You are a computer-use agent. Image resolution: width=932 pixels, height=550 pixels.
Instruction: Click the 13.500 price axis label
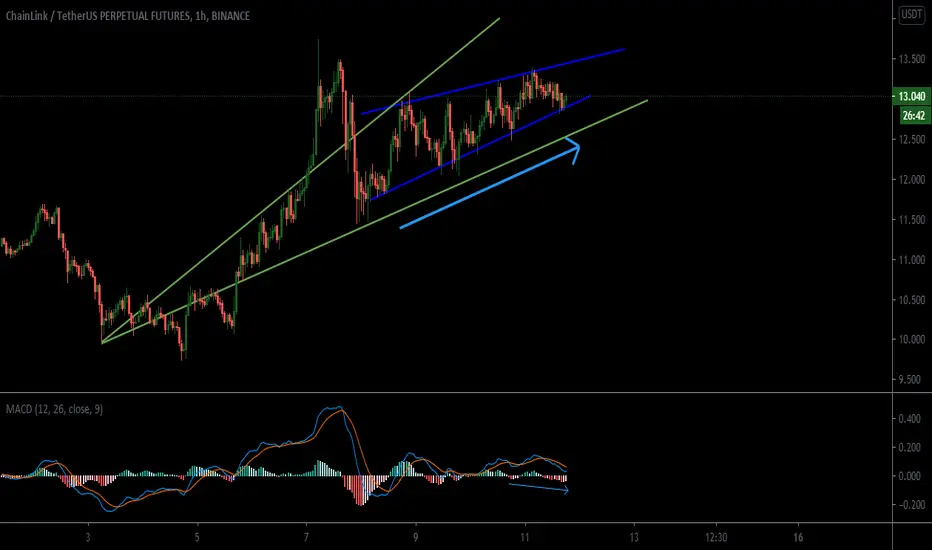pos(911,59)
